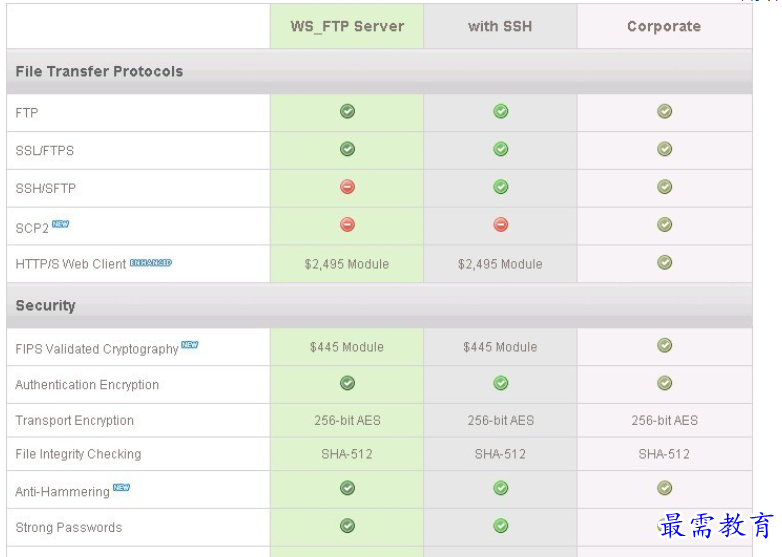Click FIPS Validated Cryptography check in Corporate column
Image resolution: width=782 pixels, height=557 pixels.
664,345
